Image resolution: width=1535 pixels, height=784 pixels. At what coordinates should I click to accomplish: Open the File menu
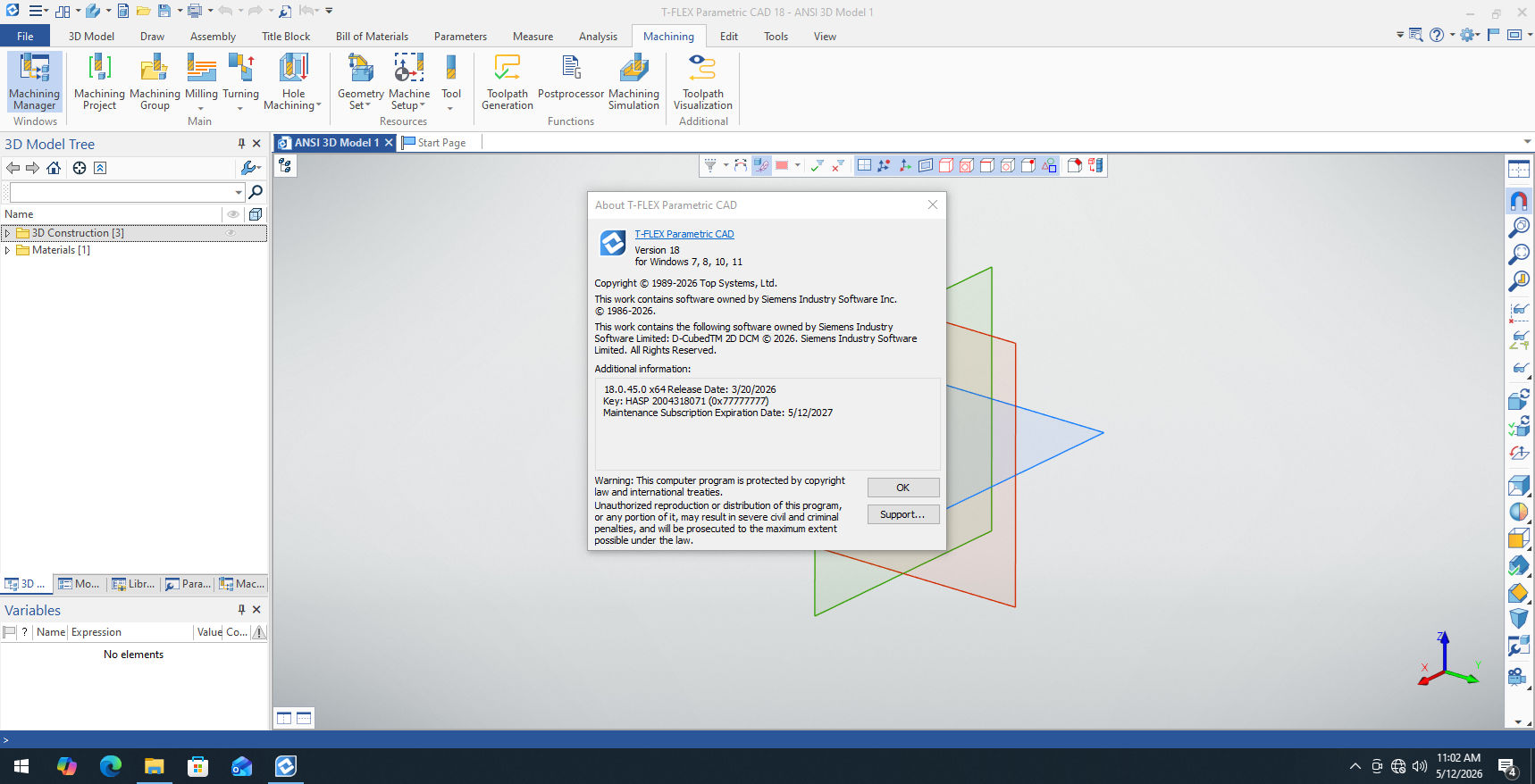point(25,37)
